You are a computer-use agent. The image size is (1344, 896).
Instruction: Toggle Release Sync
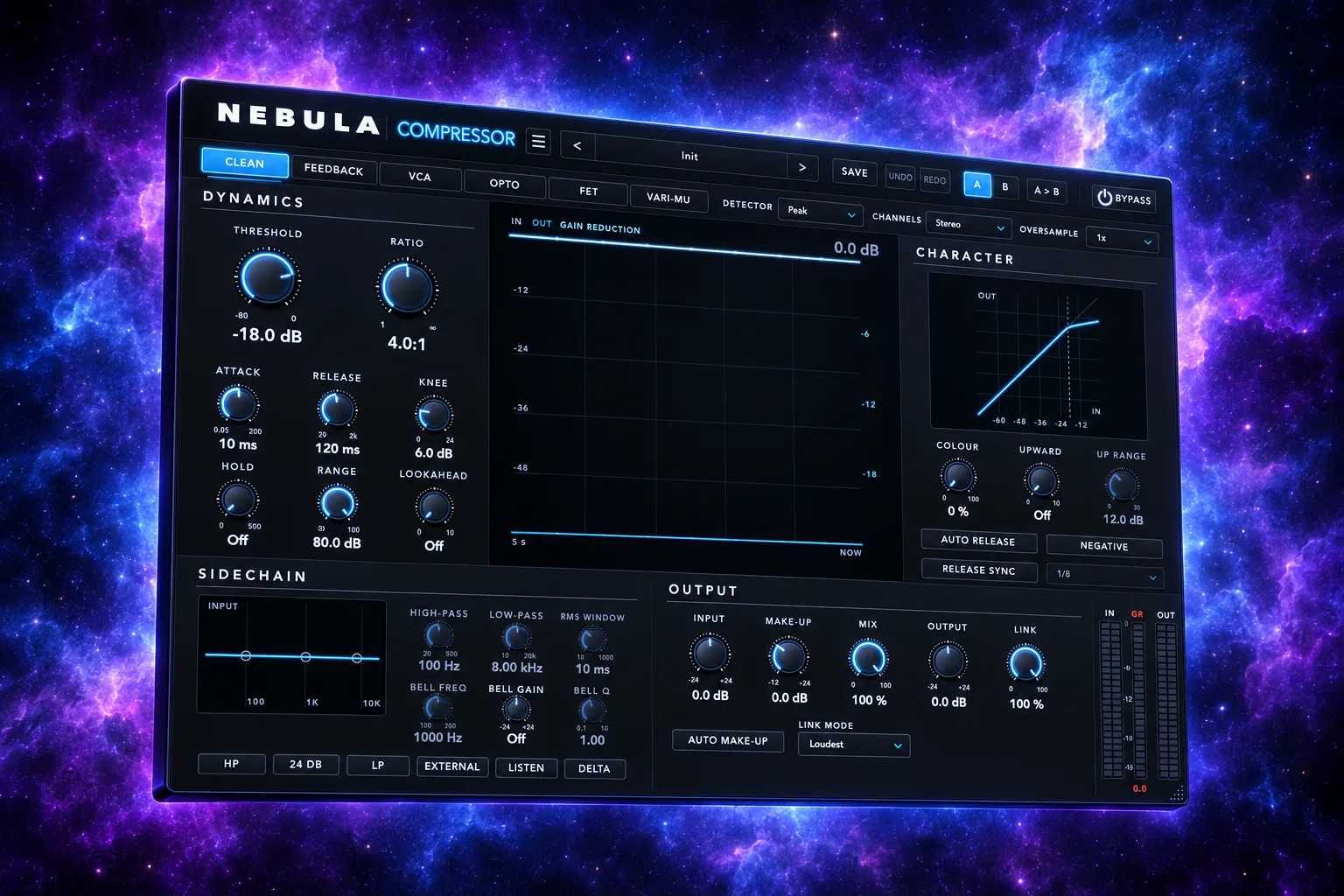coord(978,570)
